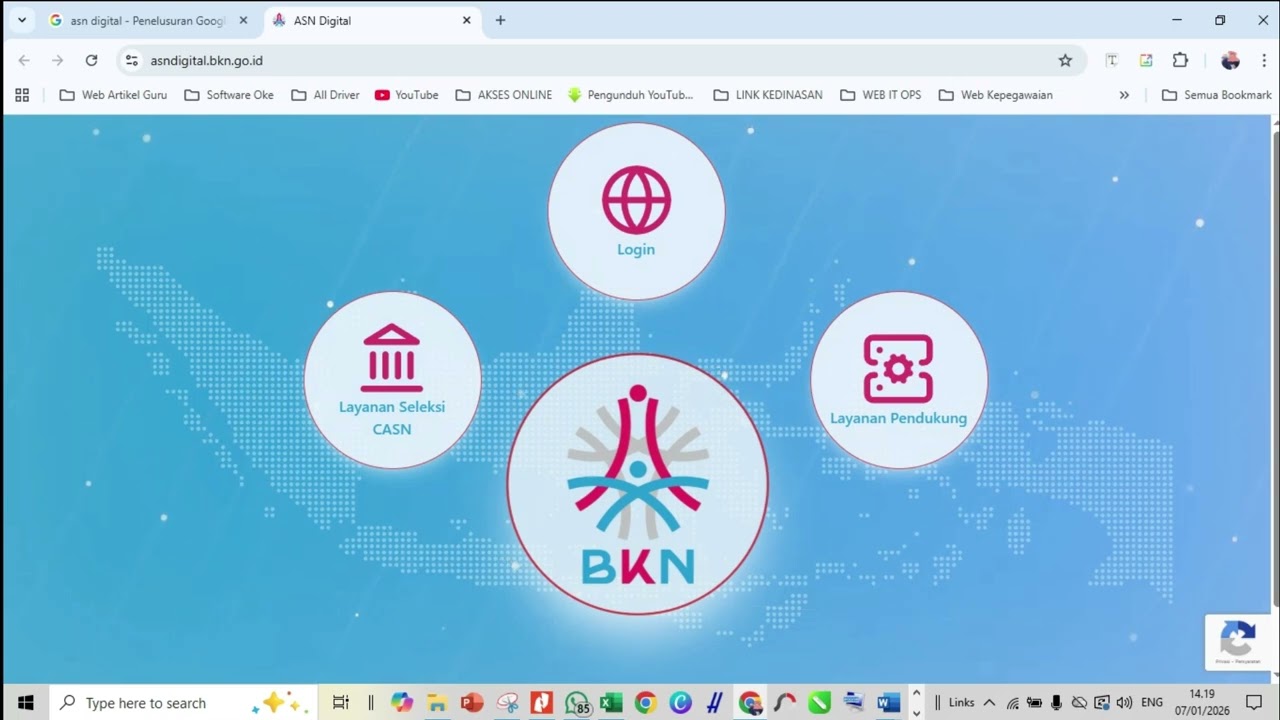Image resolution: width=1280 pixels, height=720 pixels.
Task: Select the ASN Digital tab
Action: [x=370, y=20]
